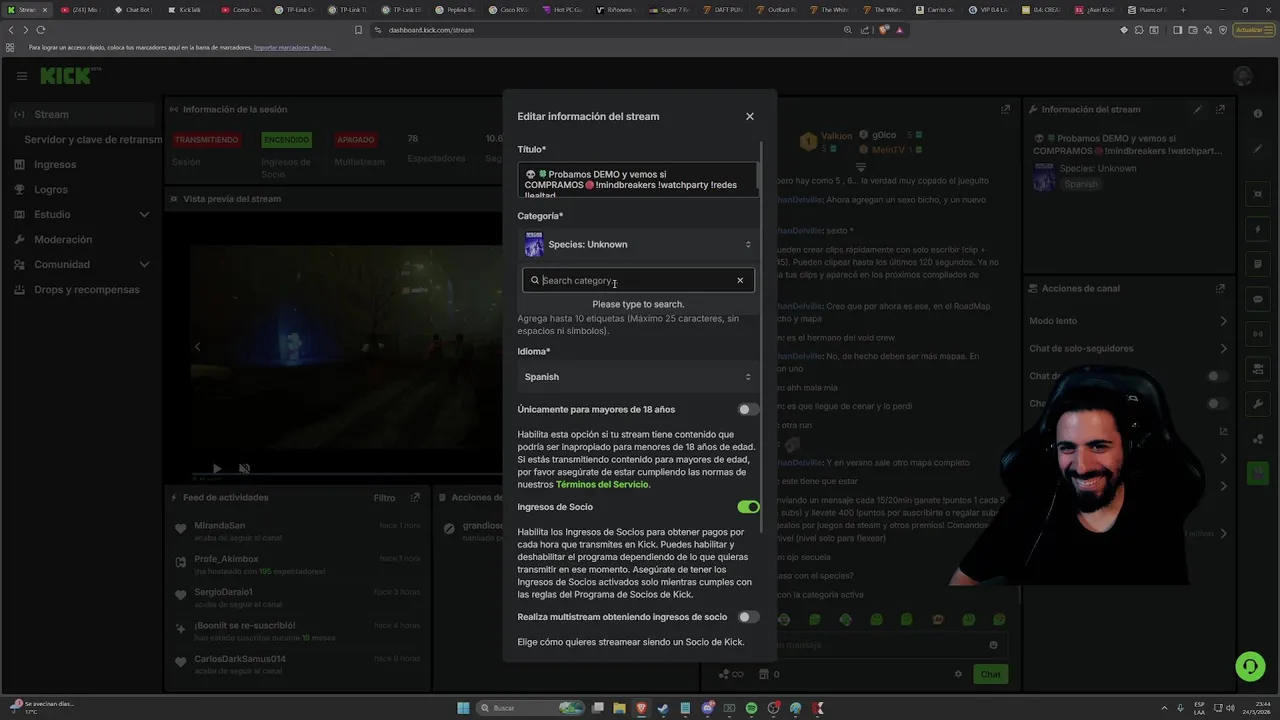Play the stream preview video
Viewport: 1280px width, 720px height.
(217, 468)
